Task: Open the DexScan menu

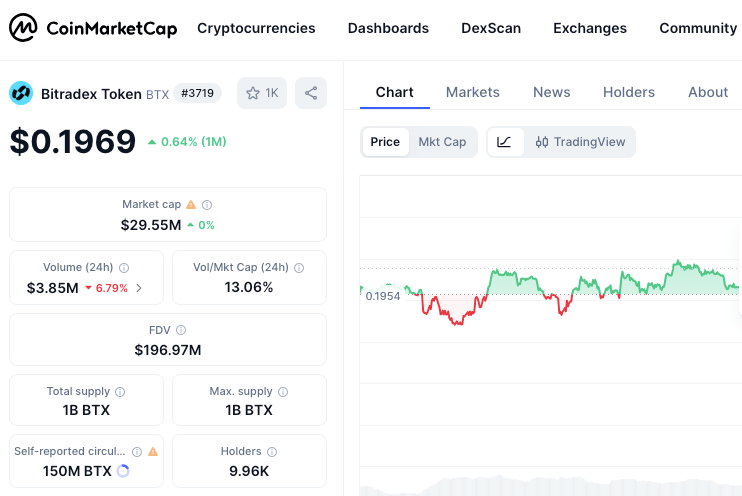Action: tap(491, 28)
